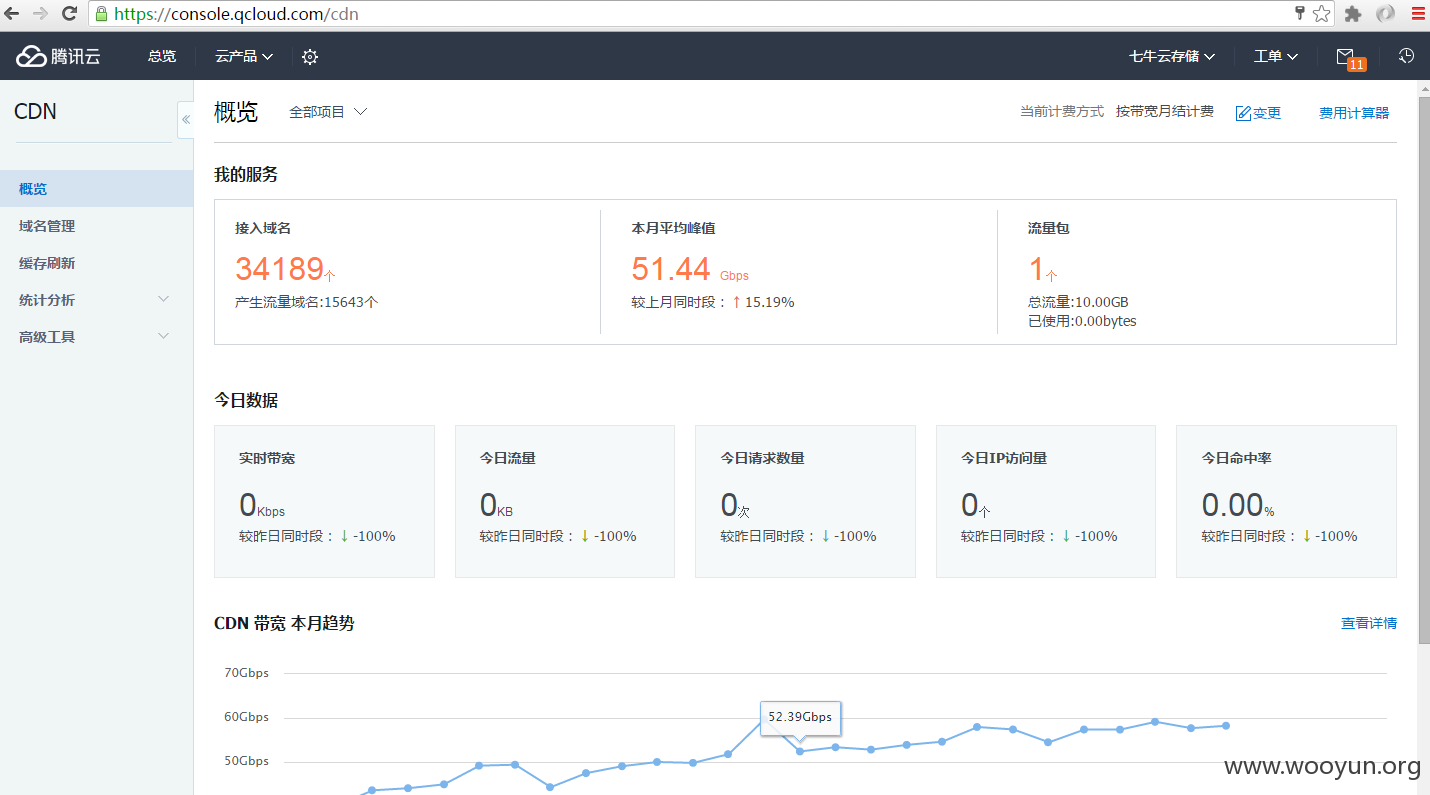Open the Chrome hamburger menu
Image resolution: width=1430 pixels, height=795 pixels.
[1417, 14]
